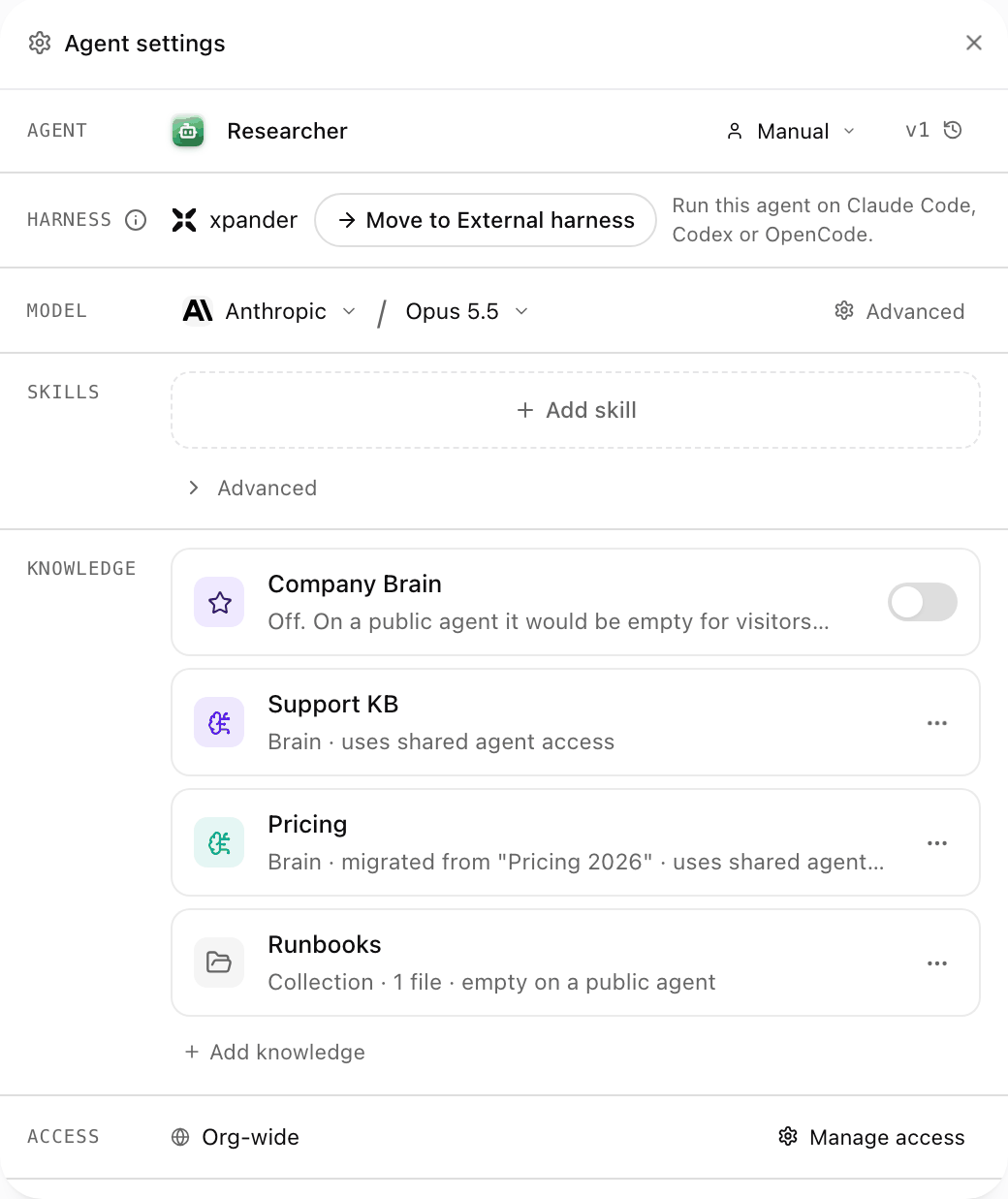Open Pricing more options menu
Viewport: 1008px width, 1199px height.
pyautogui.click(x=937, y=843)
